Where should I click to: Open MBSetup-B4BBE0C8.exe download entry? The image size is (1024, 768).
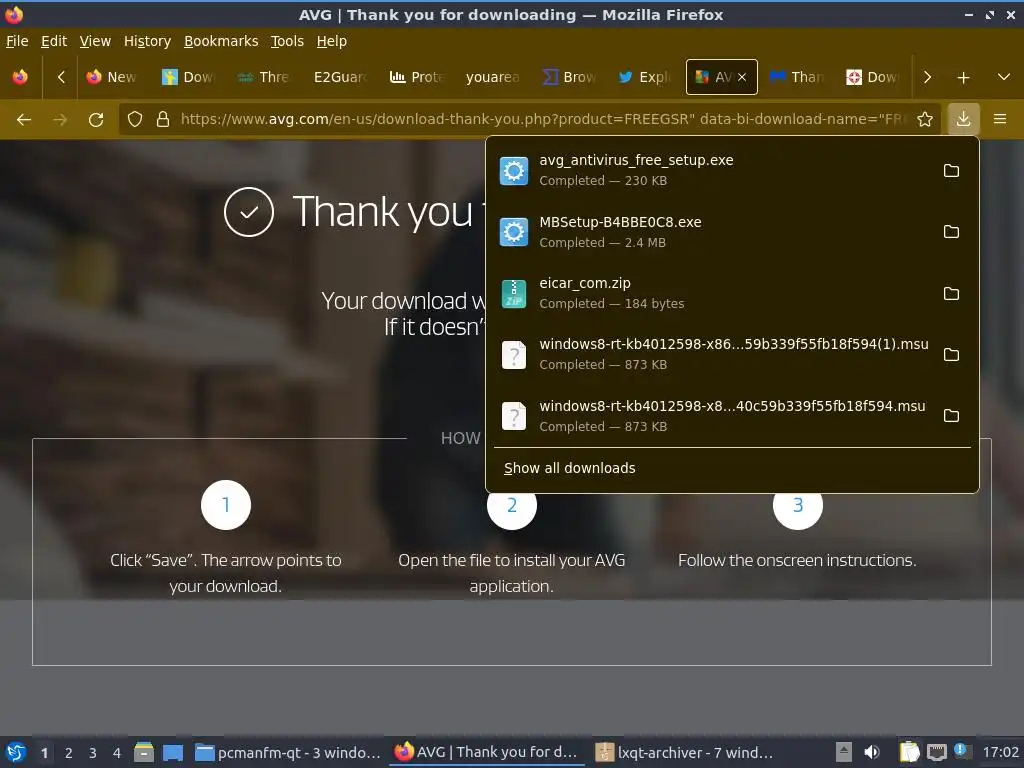[x=712, y=232]
